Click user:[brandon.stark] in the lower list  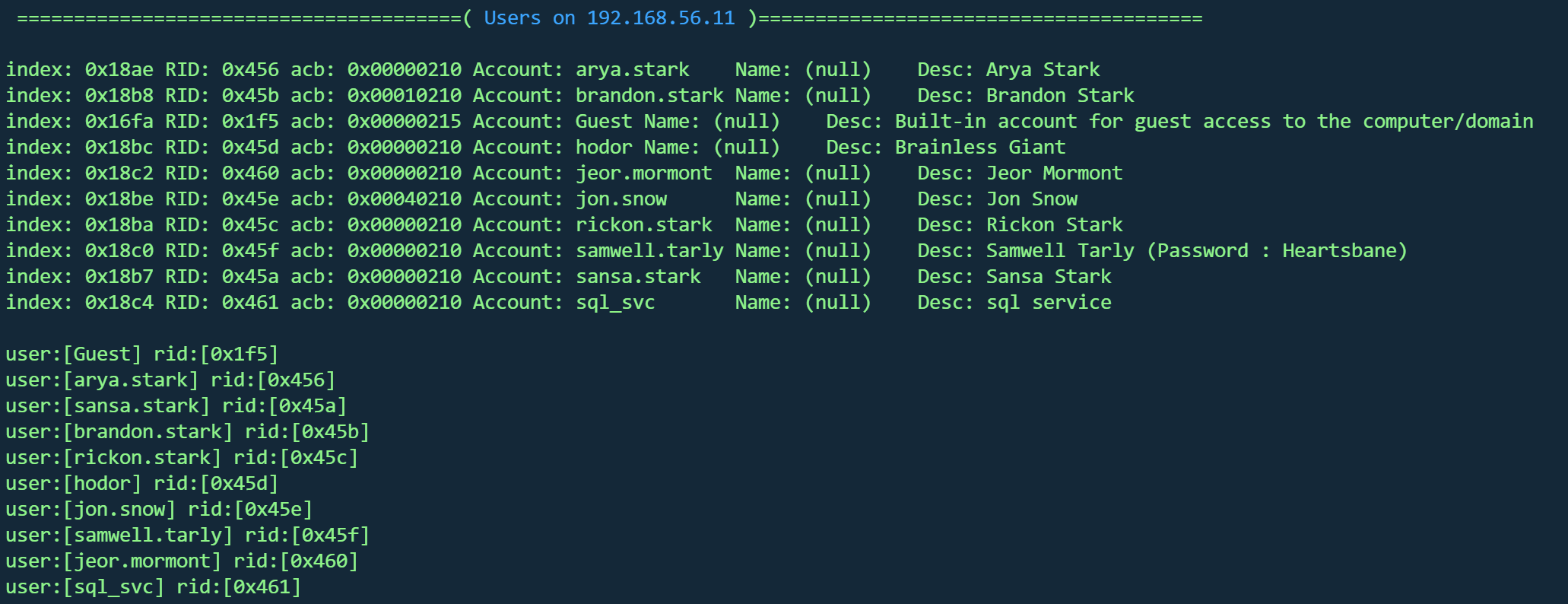(119, 432)
